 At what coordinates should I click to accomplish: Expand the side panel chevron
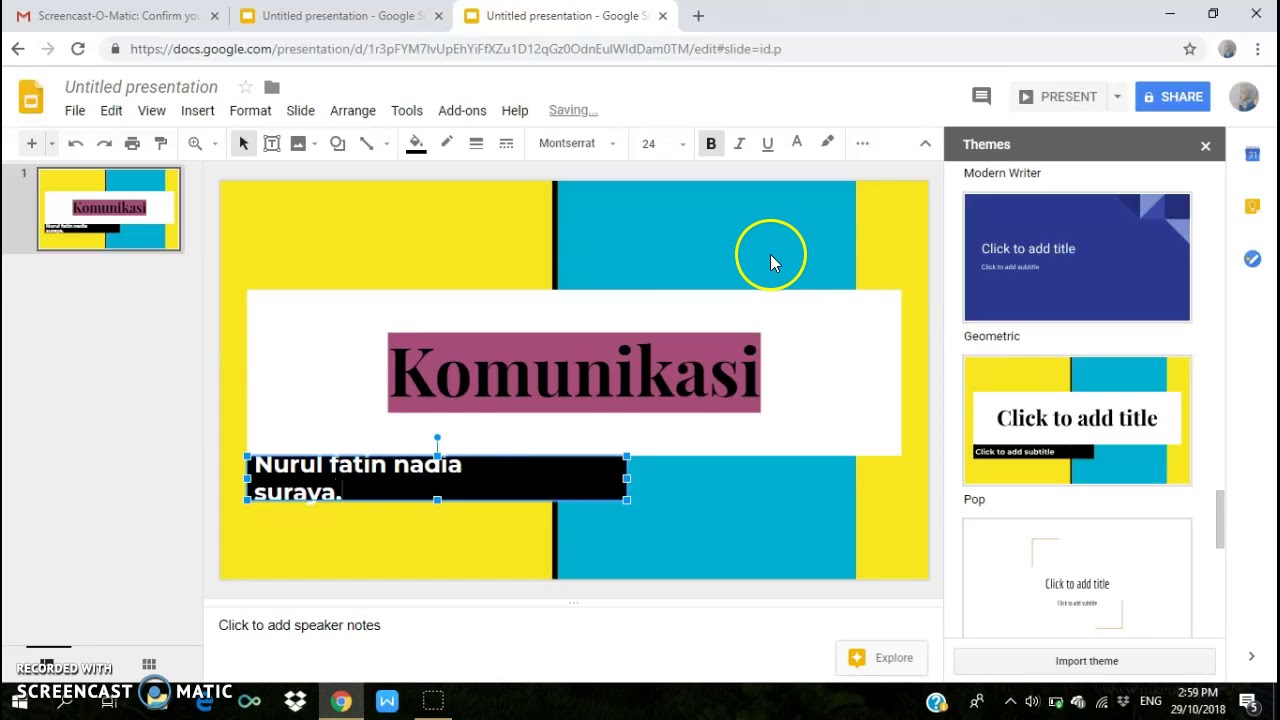1251,656
